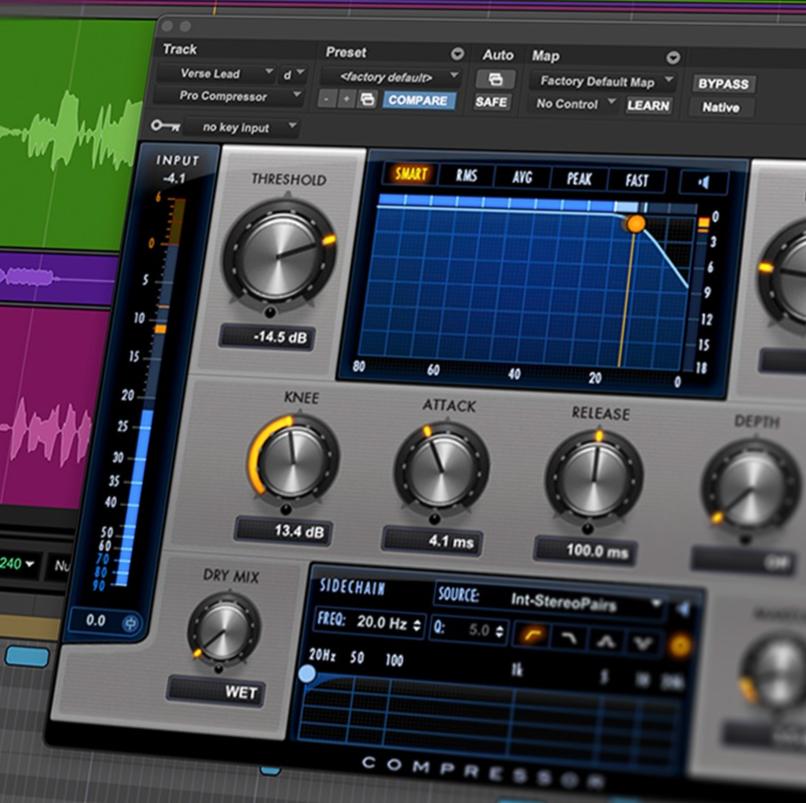Viewport: 806px width, 803px height.
Task: Toggle the automation SAFE button
Action: pos(491,102)
